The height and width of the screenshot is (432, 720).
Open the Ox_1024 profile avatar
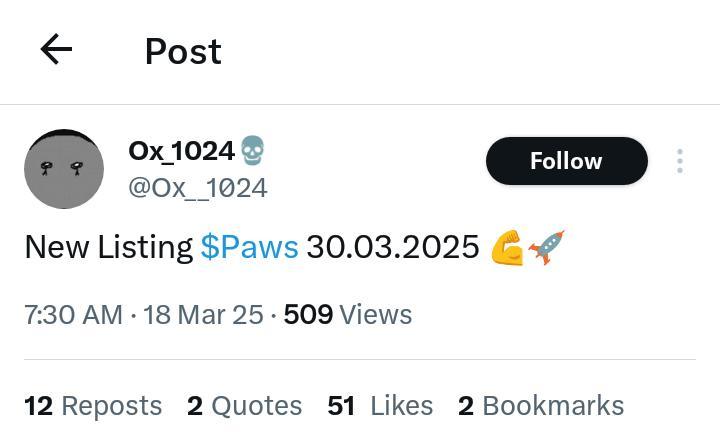pyautogui.click(x=64, y=169)
